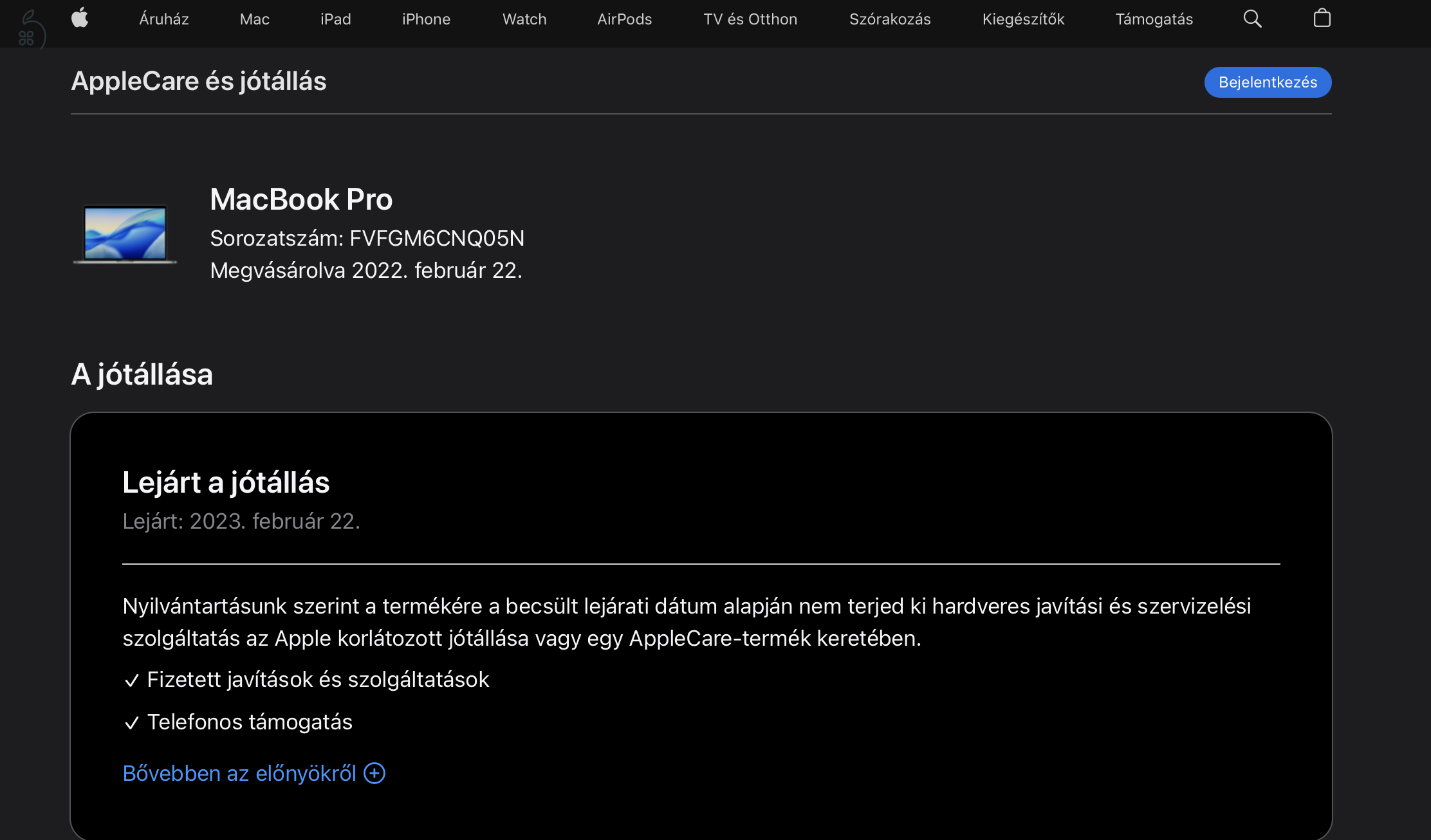Image resolution: width=1431 pixels, height=840 pixels.
Task: Click the checkmark beside Telefonos támogatás
Action: point(131,723)
